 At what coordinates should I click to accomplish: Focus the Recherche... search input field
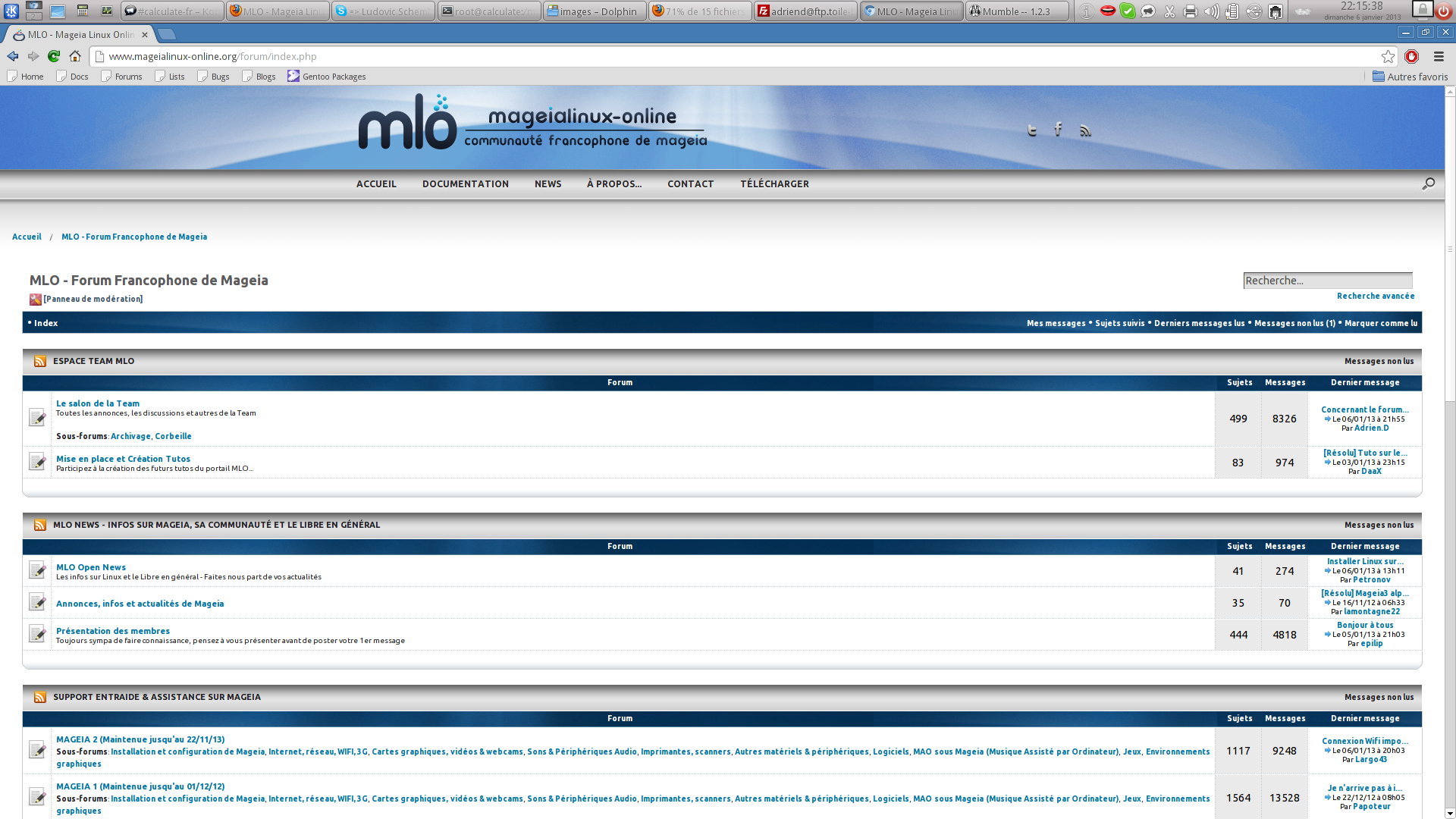coord(1328,281)
